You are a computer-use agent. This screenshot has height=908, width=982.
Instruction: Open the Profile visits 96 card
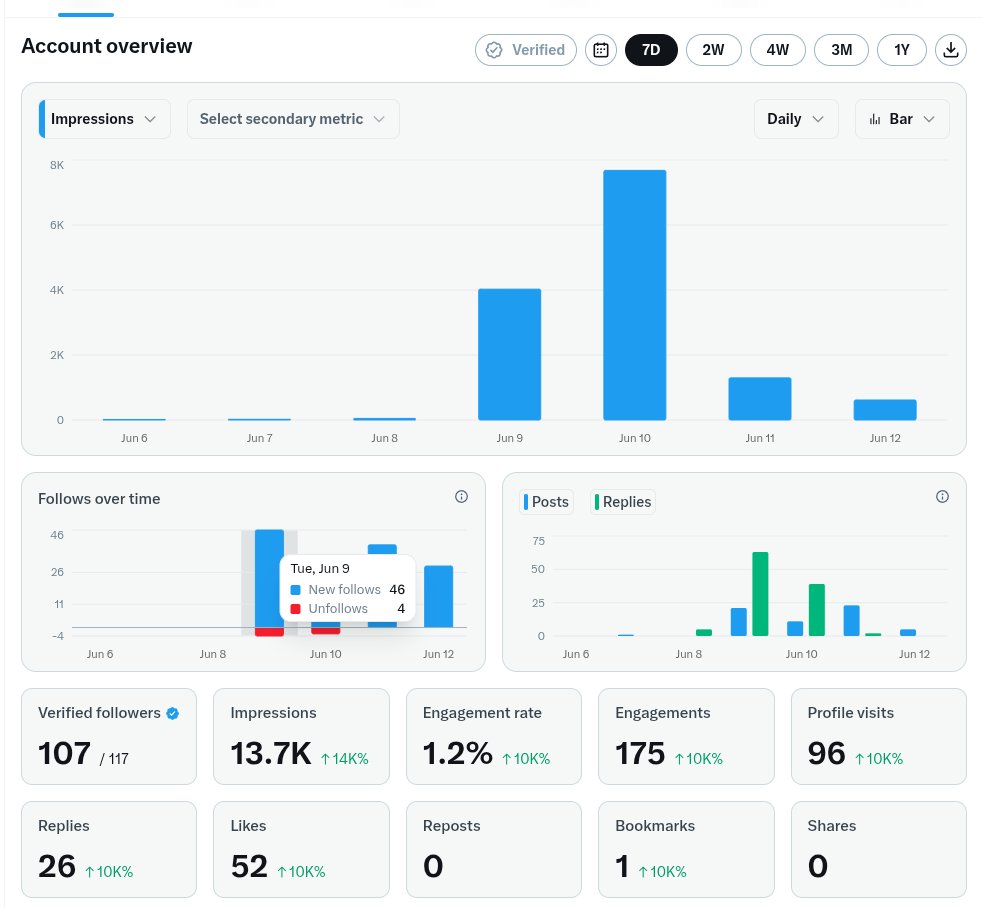[x=879, y=736]
